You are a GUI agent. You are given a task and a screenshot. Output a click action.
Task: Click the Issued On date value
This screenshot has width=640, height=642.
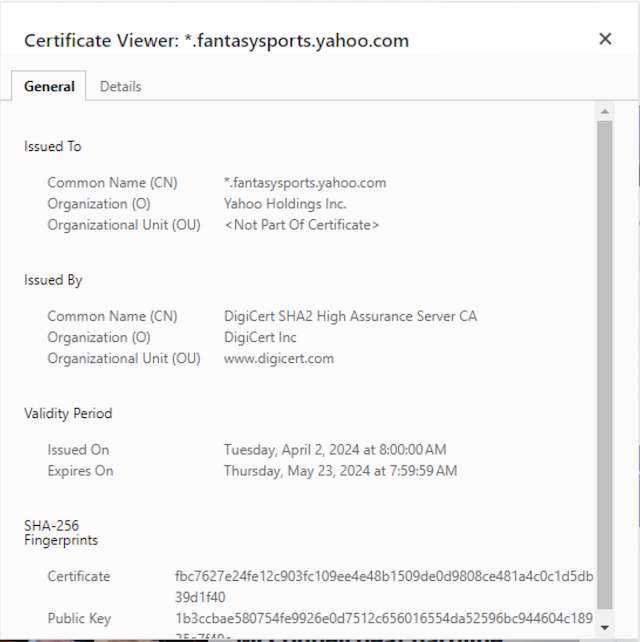click(335, 450)
